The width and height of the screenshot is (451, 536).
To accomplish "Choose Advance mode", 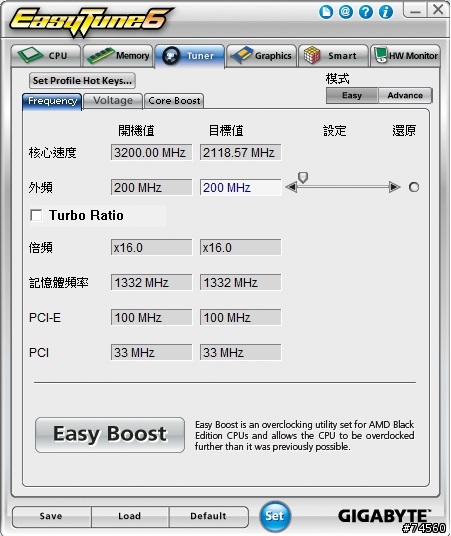I will (405, 95).
